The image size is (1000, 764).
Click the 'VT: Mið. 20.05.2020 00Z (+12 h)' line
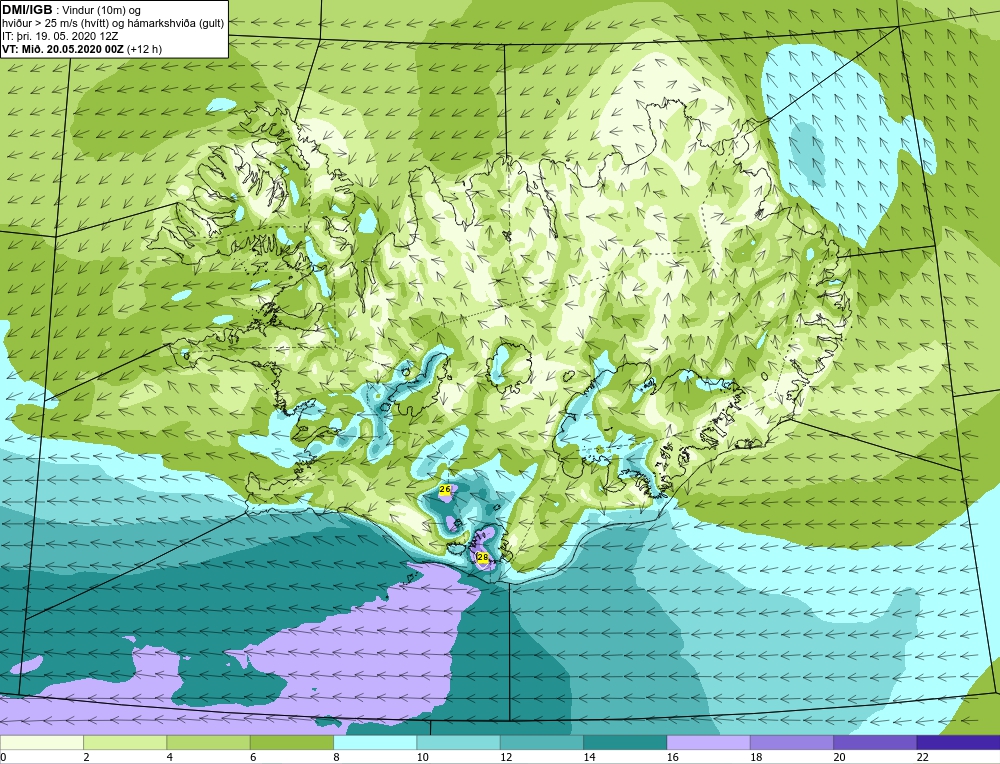[x=82, y=49]
